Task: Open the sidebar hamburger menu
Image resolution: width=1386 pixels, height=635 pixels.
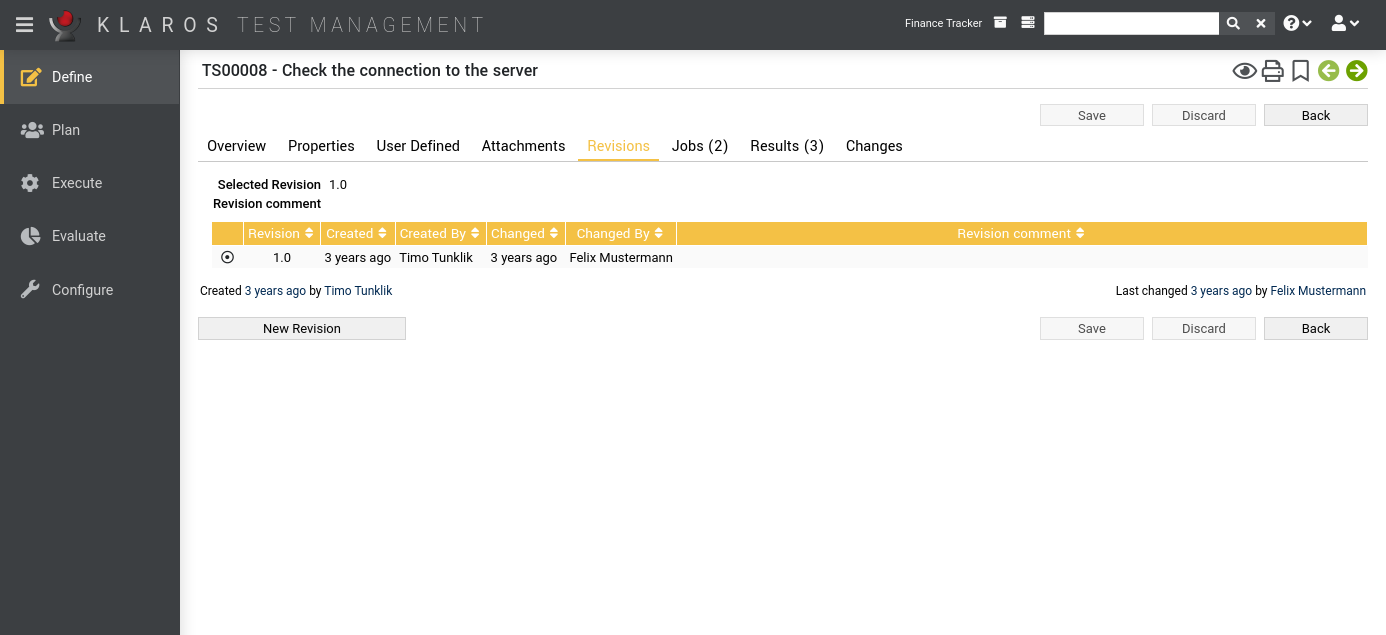Action: click(x=24, y=24)
